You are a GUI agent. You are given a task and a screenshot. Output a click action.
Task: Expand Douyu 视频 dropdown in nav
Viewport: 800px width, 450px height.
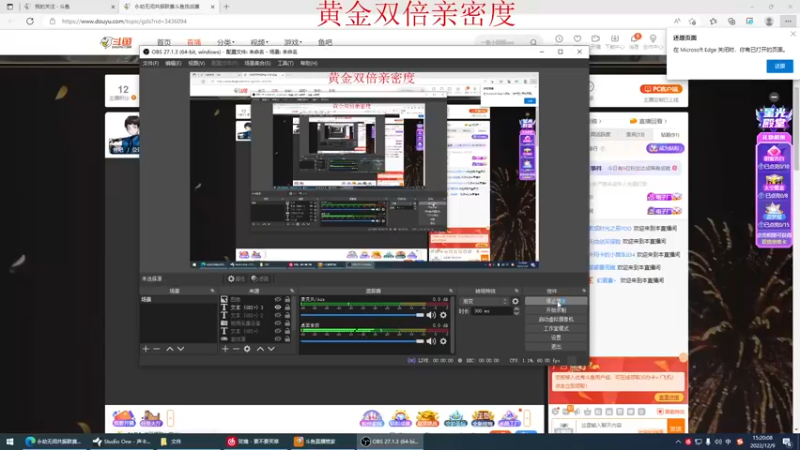coord(259,42)
